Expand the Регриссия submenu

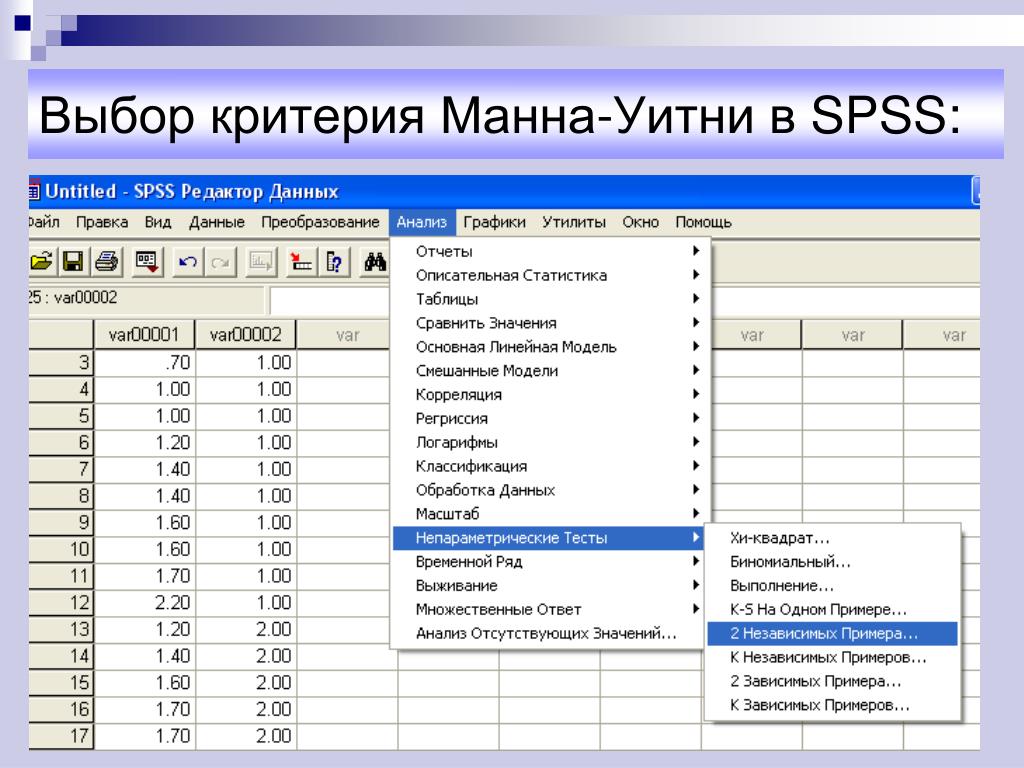548,419
